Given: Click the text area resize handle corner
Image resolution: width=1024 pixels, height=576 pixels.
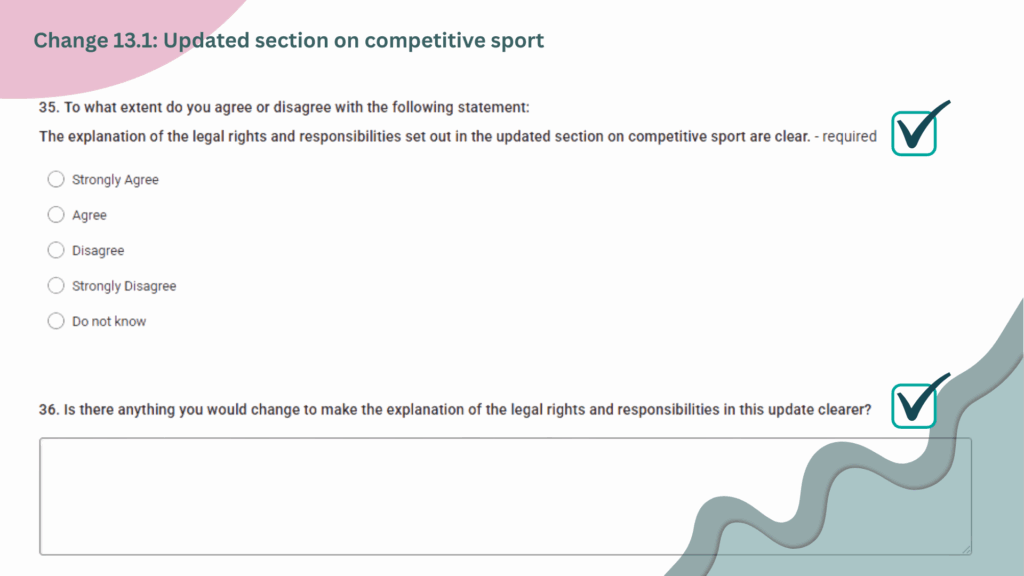Looking at the screenshot, I should coord(966,549).
